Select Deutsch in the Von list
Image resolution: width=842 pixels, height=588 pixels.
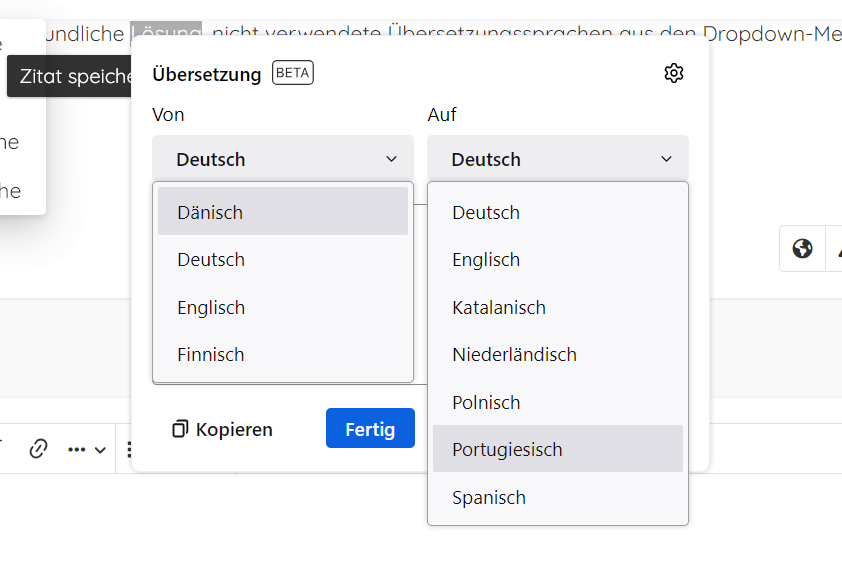pyautogui.click(x=283, y=259)
